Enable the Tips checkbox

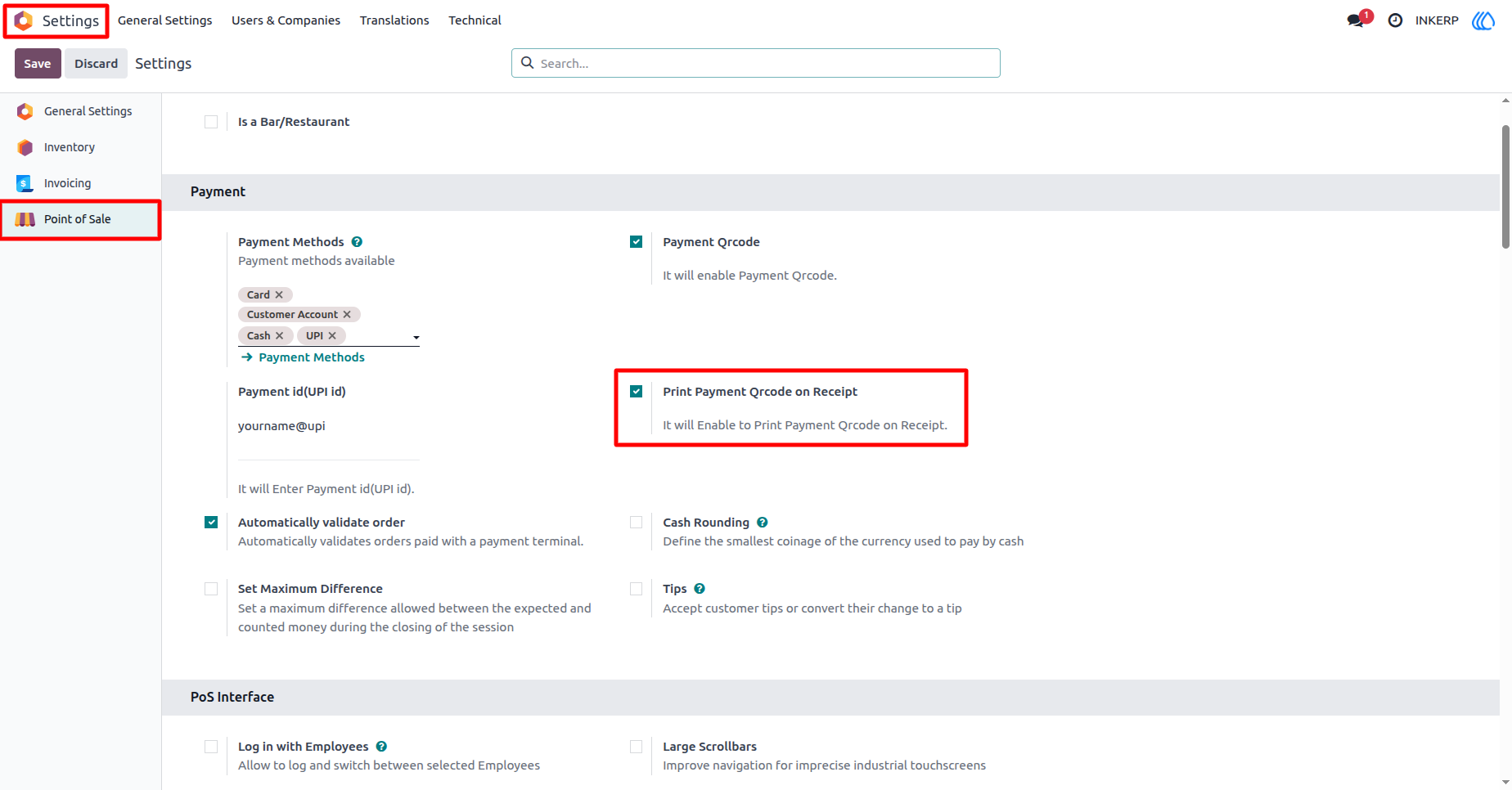(636, 589)
